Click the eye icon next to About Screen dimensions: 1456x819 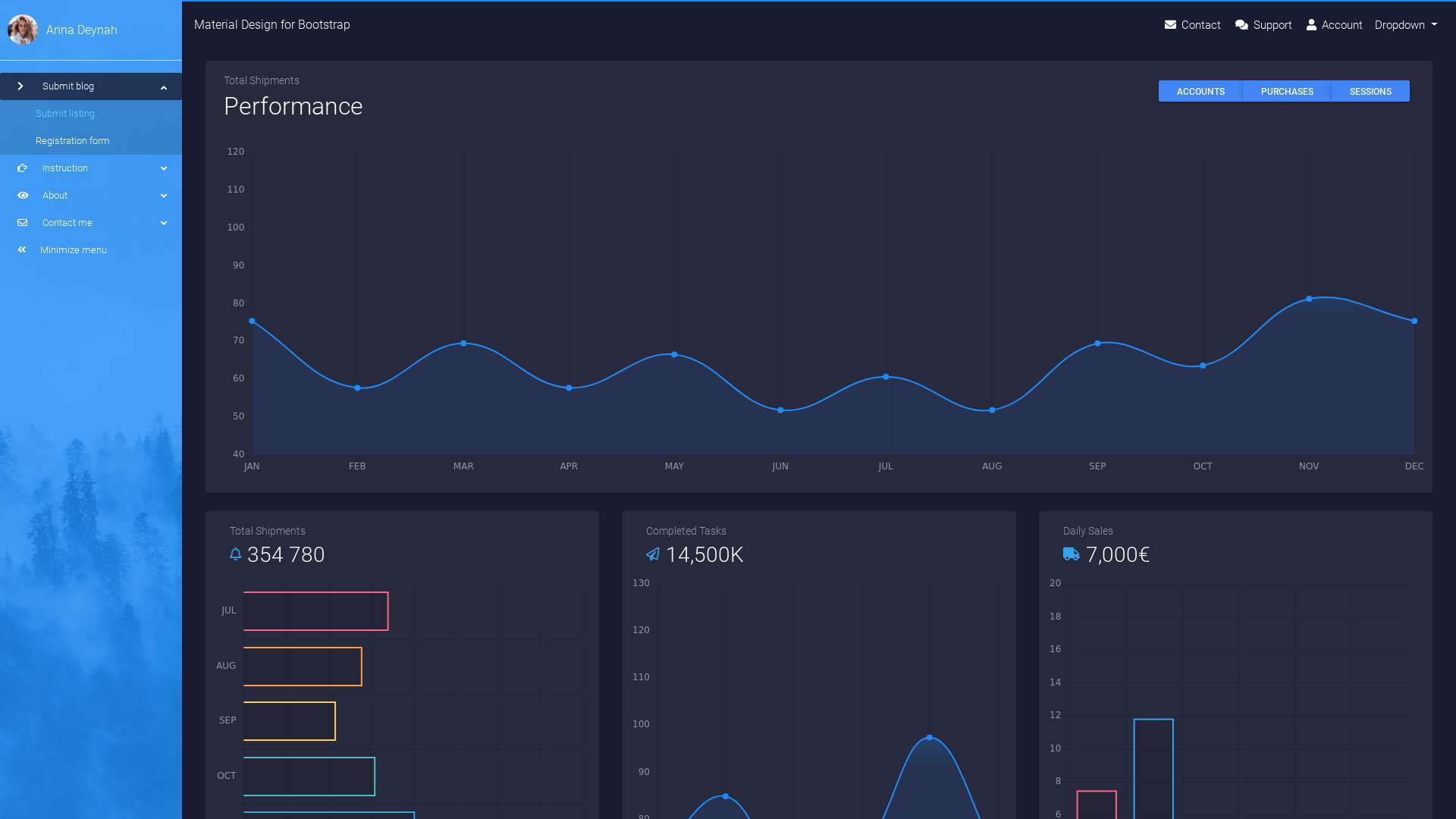pyautogui.click(x=23, y=196)
